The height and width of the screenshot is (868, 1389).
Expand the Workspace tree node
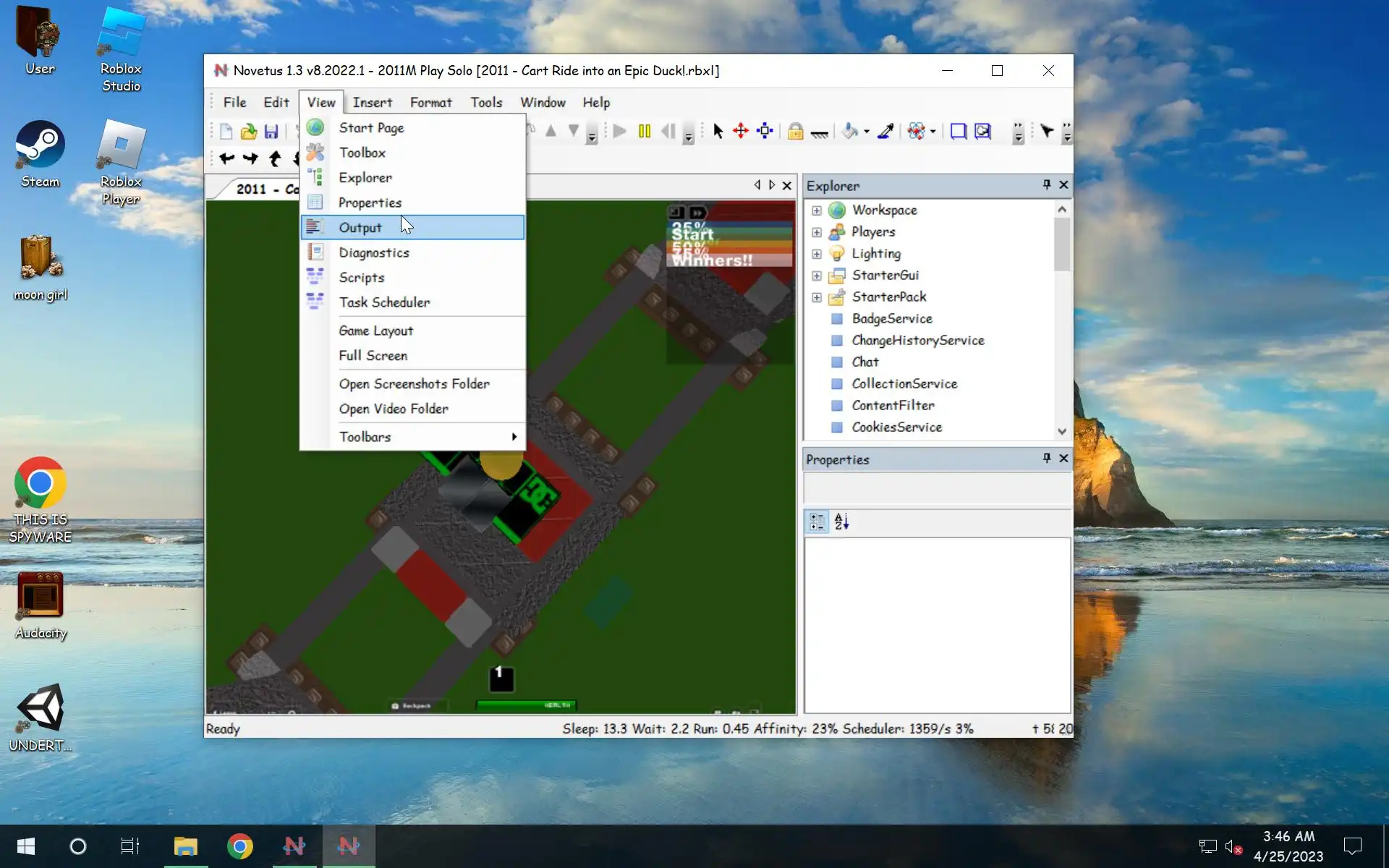tap(817, 210)
